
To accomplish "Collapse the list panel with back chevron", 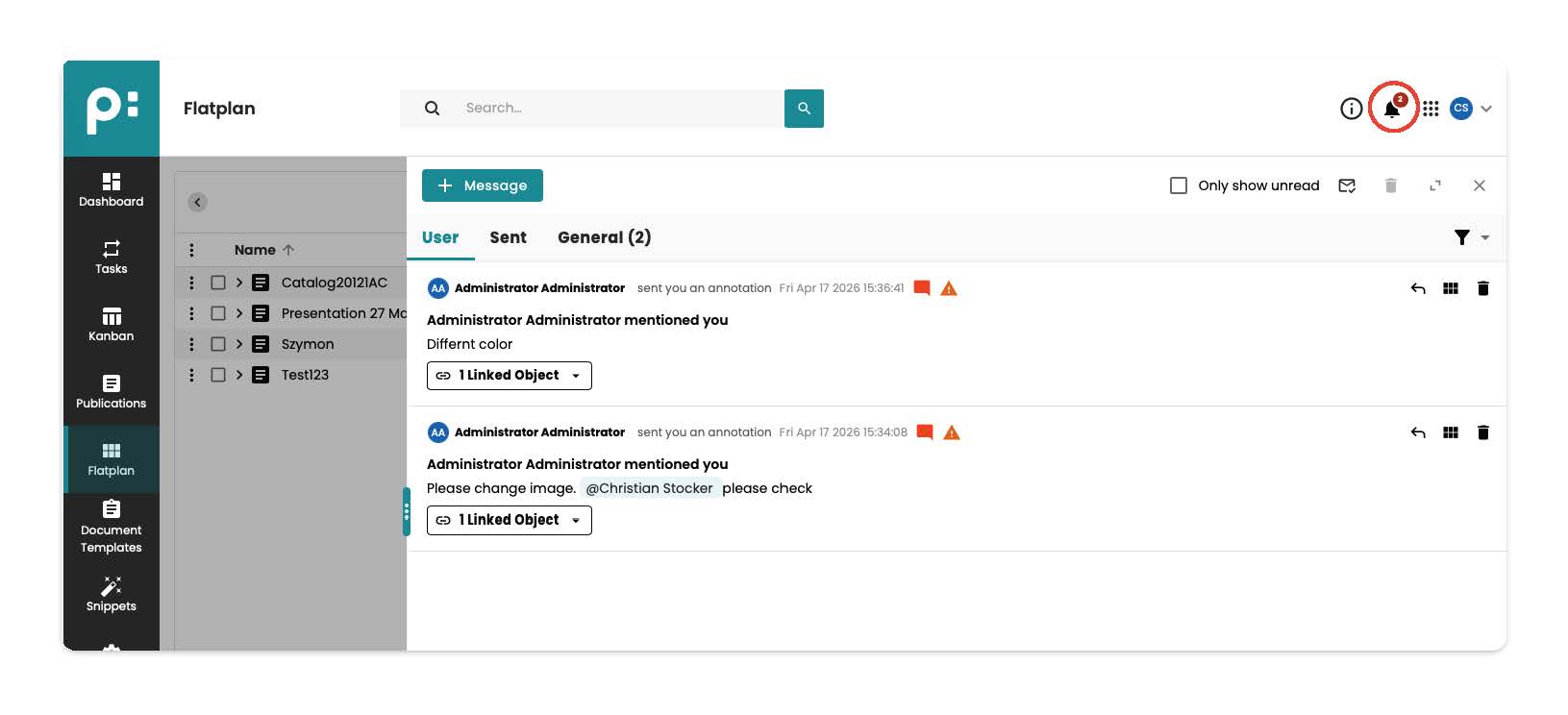I will [x=197, y=202].
